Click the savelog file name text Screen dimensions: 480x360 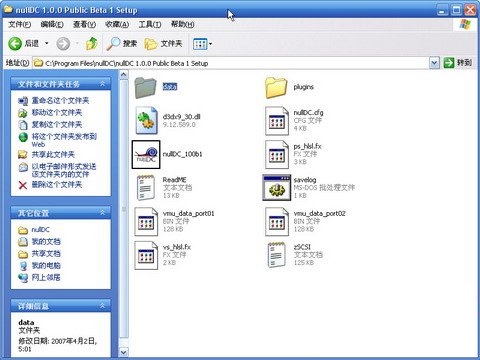pyautogui.click(x=305, y=180)
